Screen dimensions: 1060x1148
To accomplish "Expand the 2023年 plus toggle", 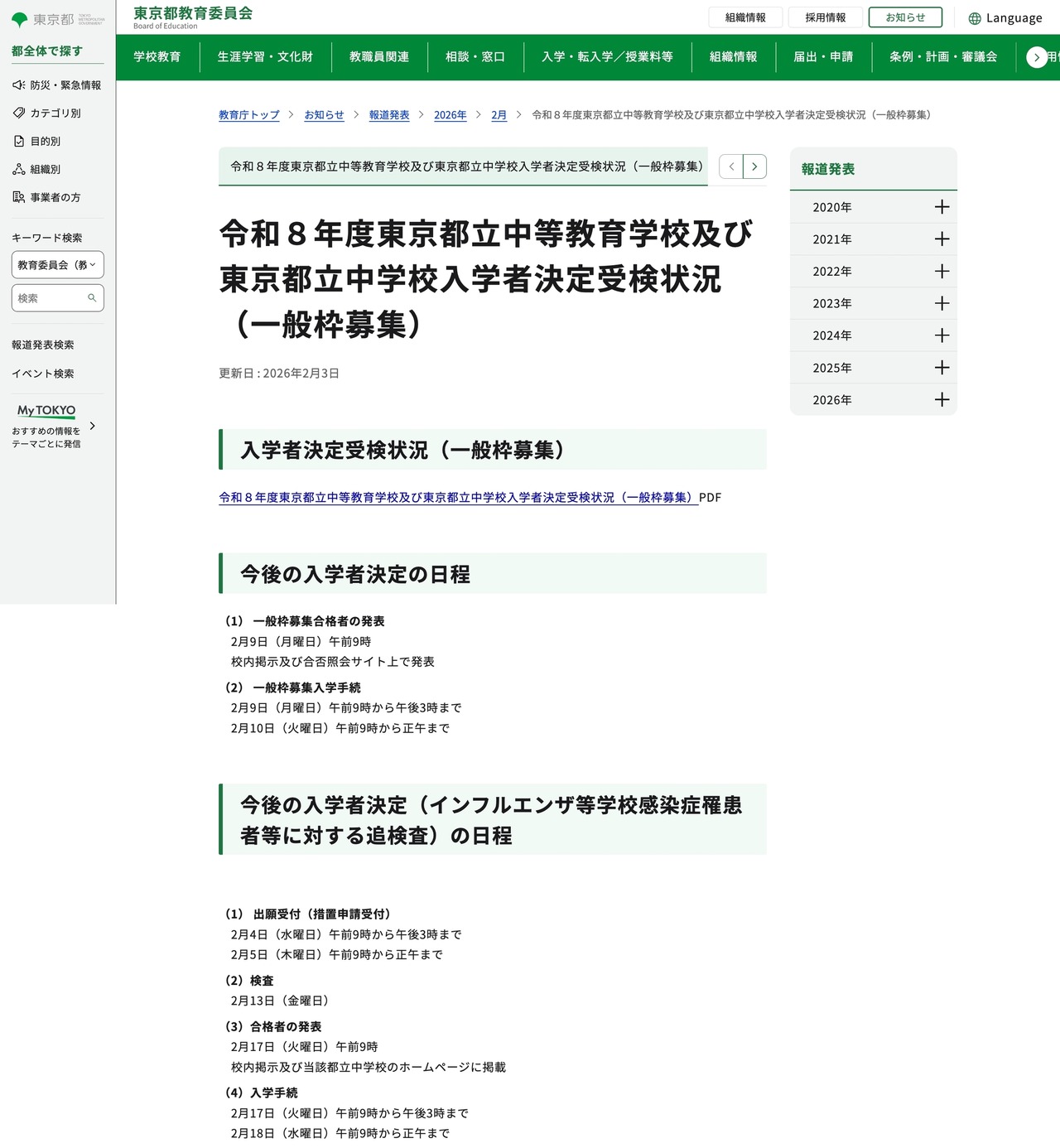I will coord(942,303).
